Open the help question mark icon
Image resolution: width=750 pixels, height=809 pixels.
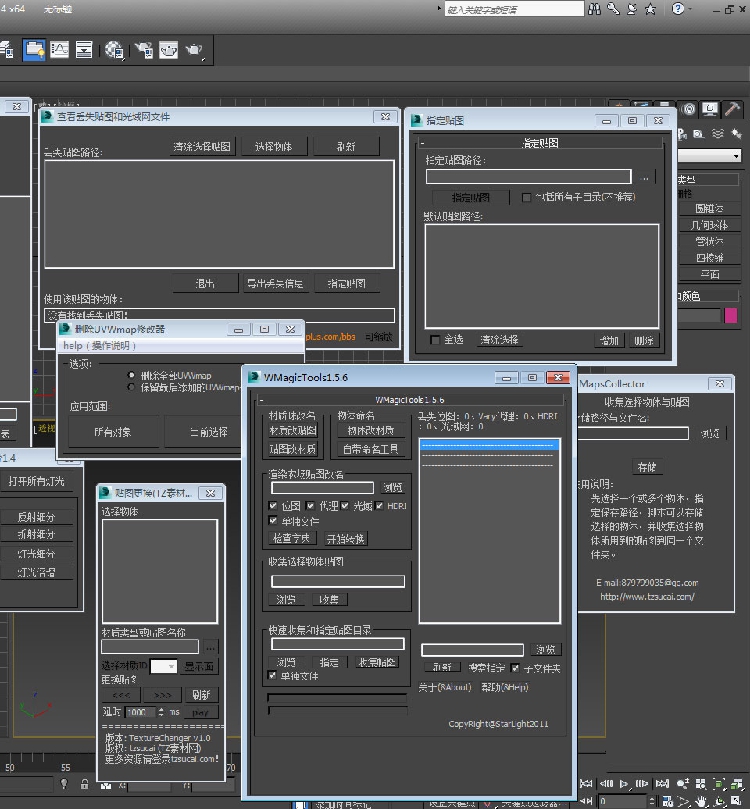click(678, 9)
